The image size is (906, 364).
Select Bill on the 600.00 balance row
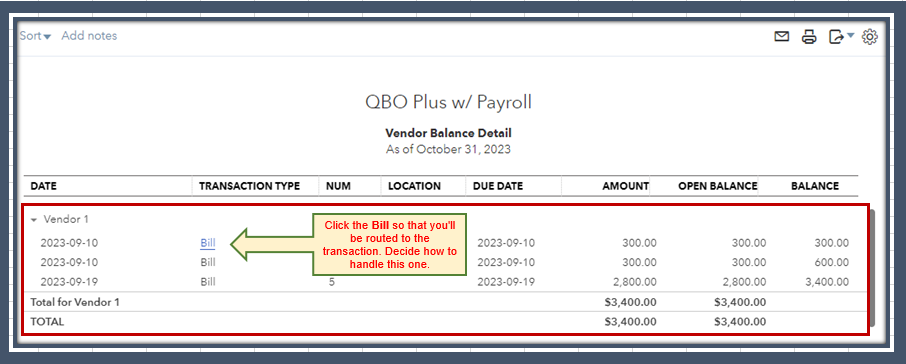207,262
